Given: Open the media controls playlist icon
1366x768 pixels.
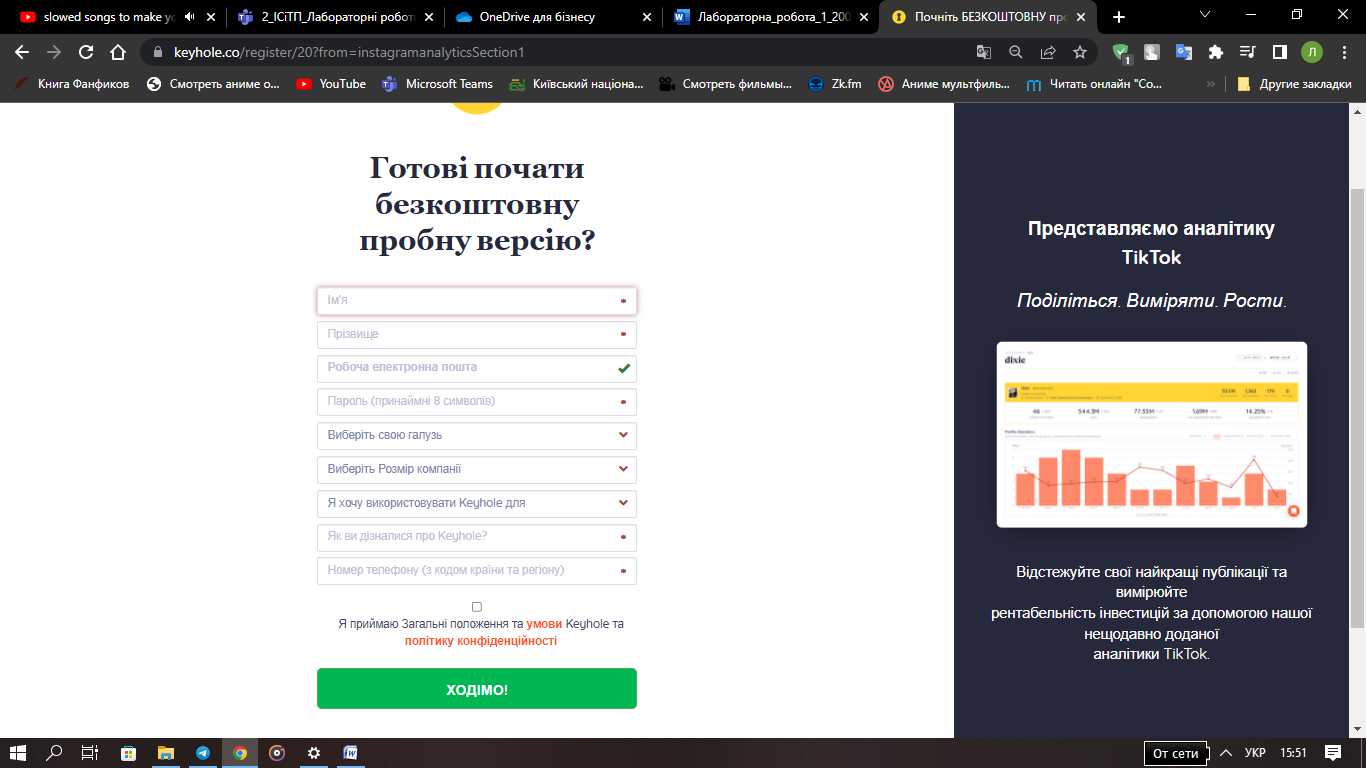Looking at the screenshot, I should click(x=1247, y=52).
